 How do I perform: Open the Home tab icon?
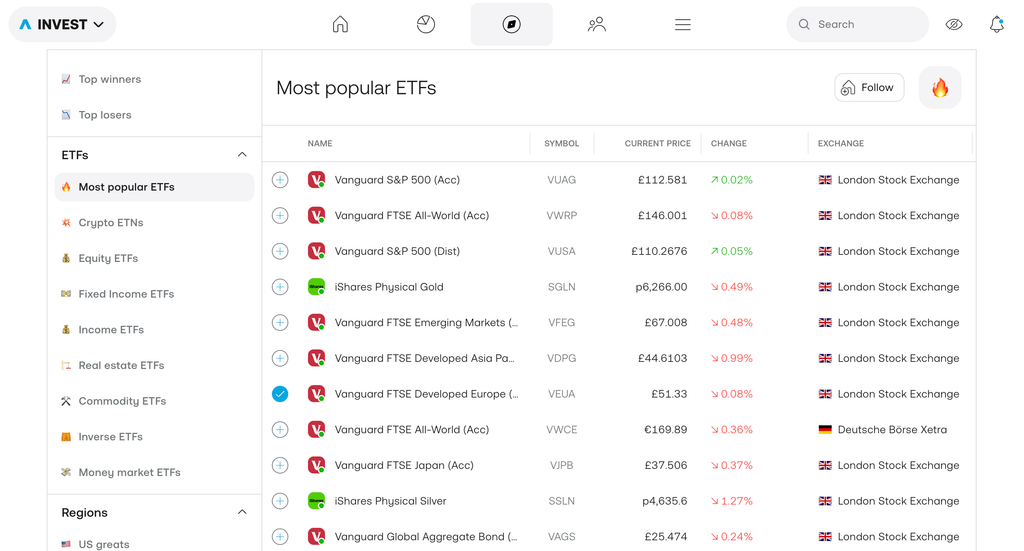[340, 24]
